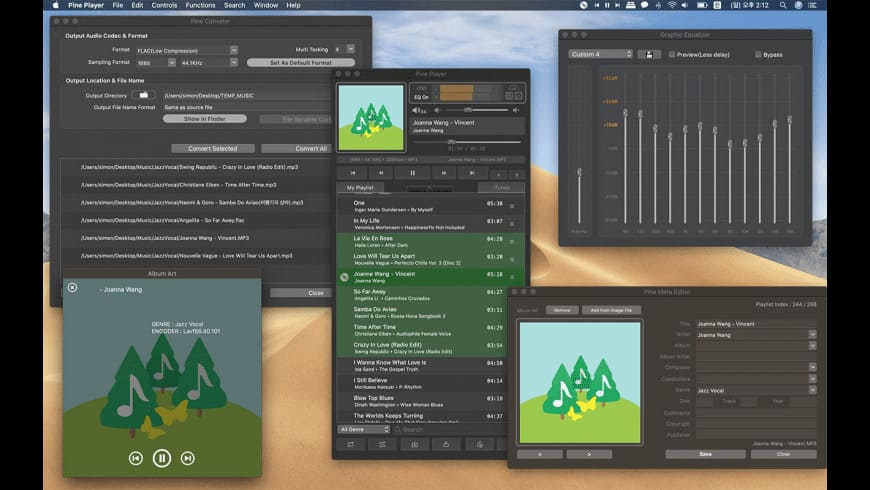
Task: Pause playback in Pine Player transport bar
Action: pyautogui.click(x=412, y=173)
